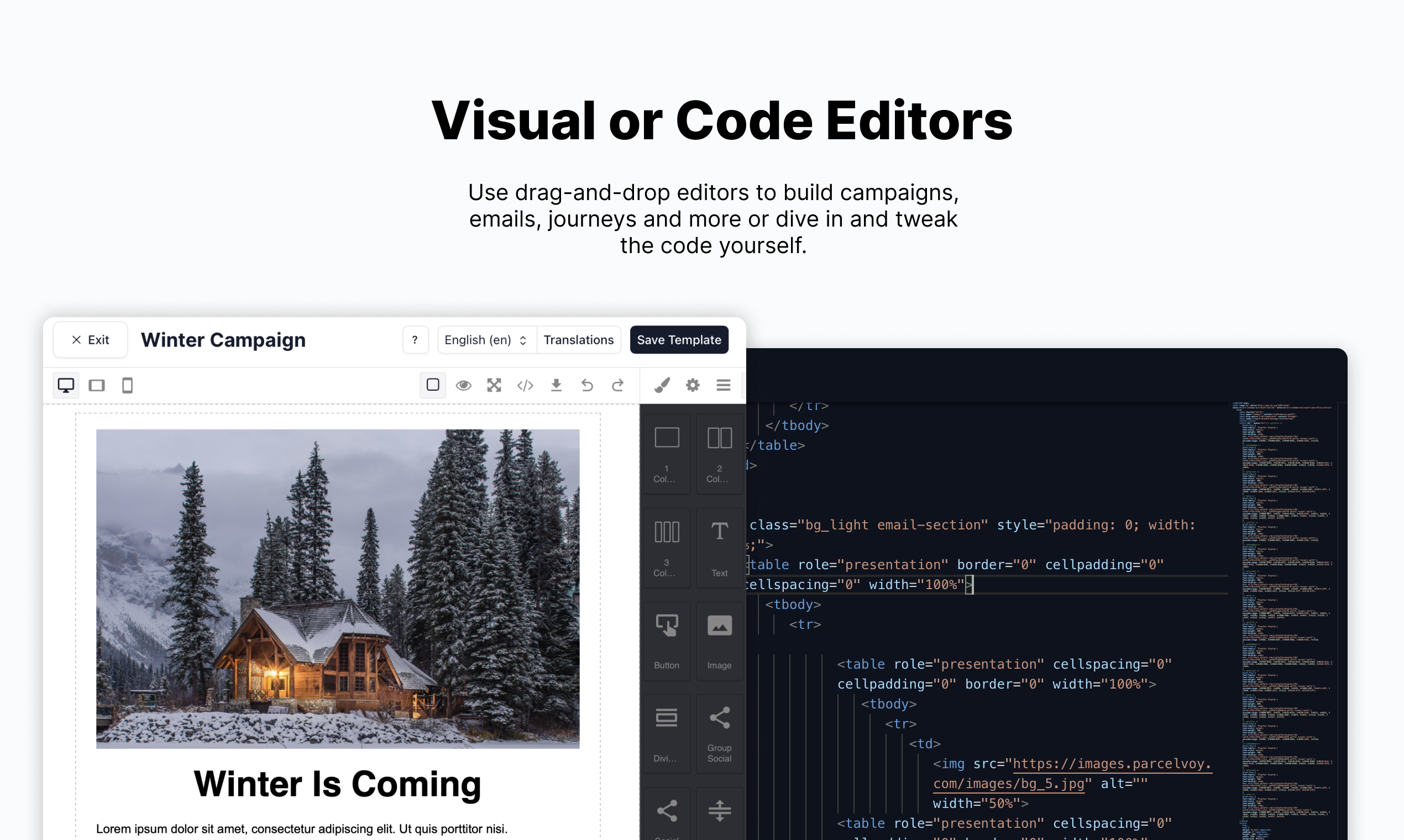
Task: Click the import download icon
Action: [x=557, y=386]
